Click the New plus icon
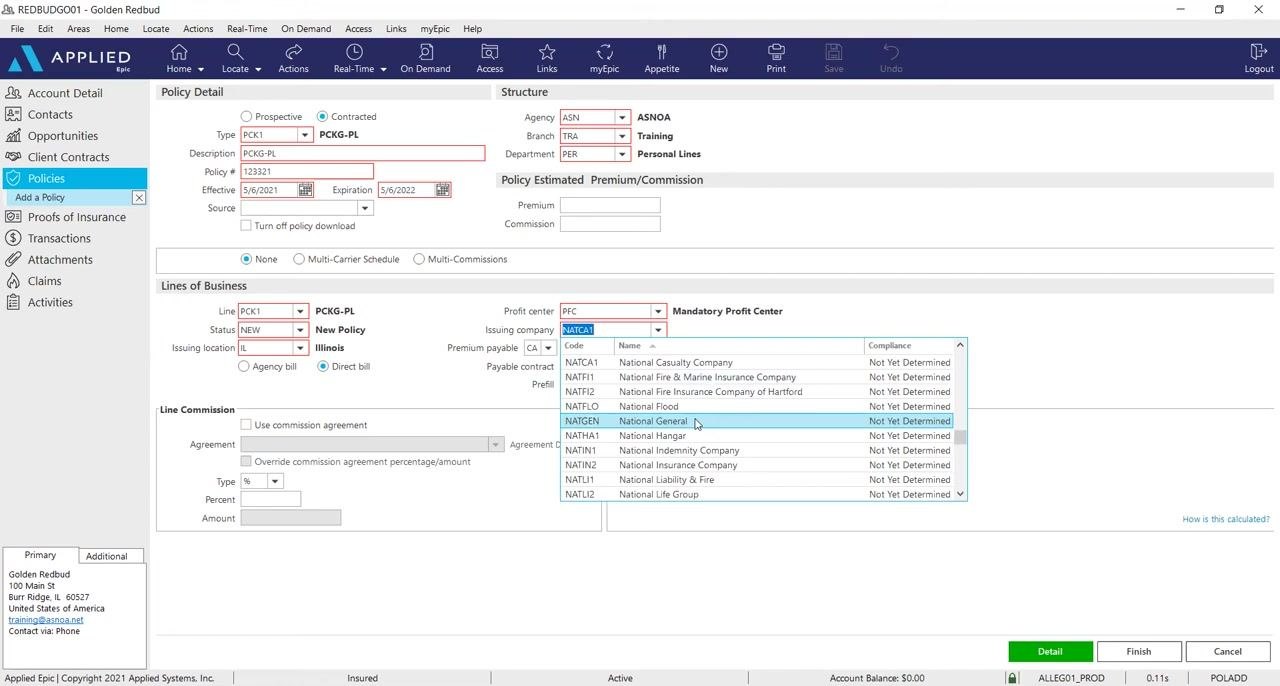The image size is (1280, 686). tap(719, 58)
